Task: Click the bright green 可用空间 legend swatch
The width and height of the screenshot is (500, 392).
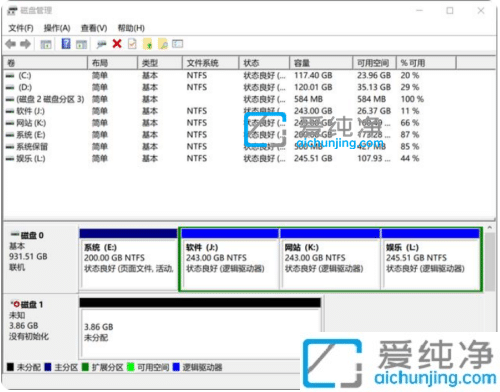Action: (x=130, y=367)
